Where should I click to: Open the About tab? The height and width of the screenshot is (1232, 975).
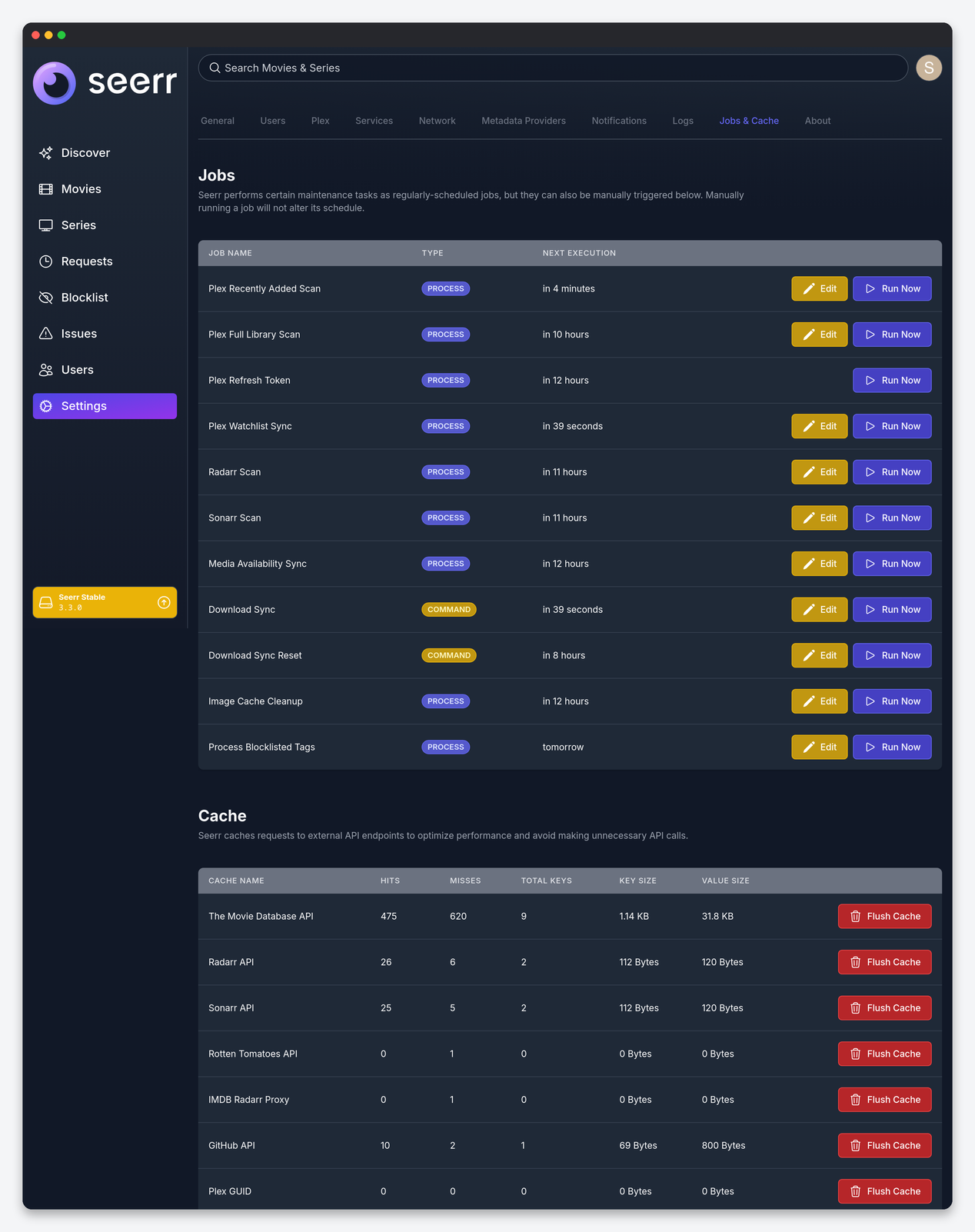click(817, 121)
